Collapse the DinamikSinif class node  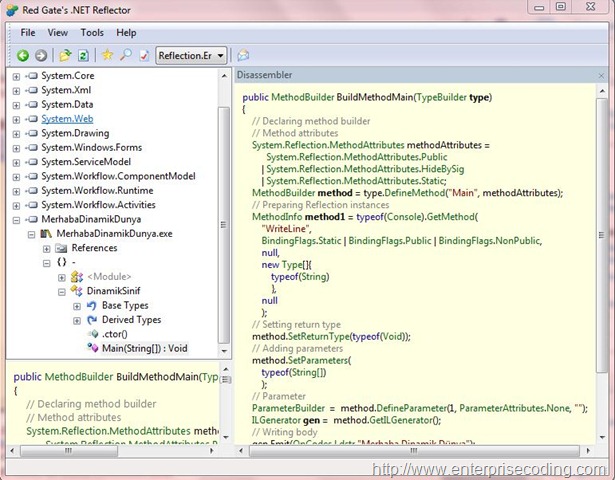(62, 292)
